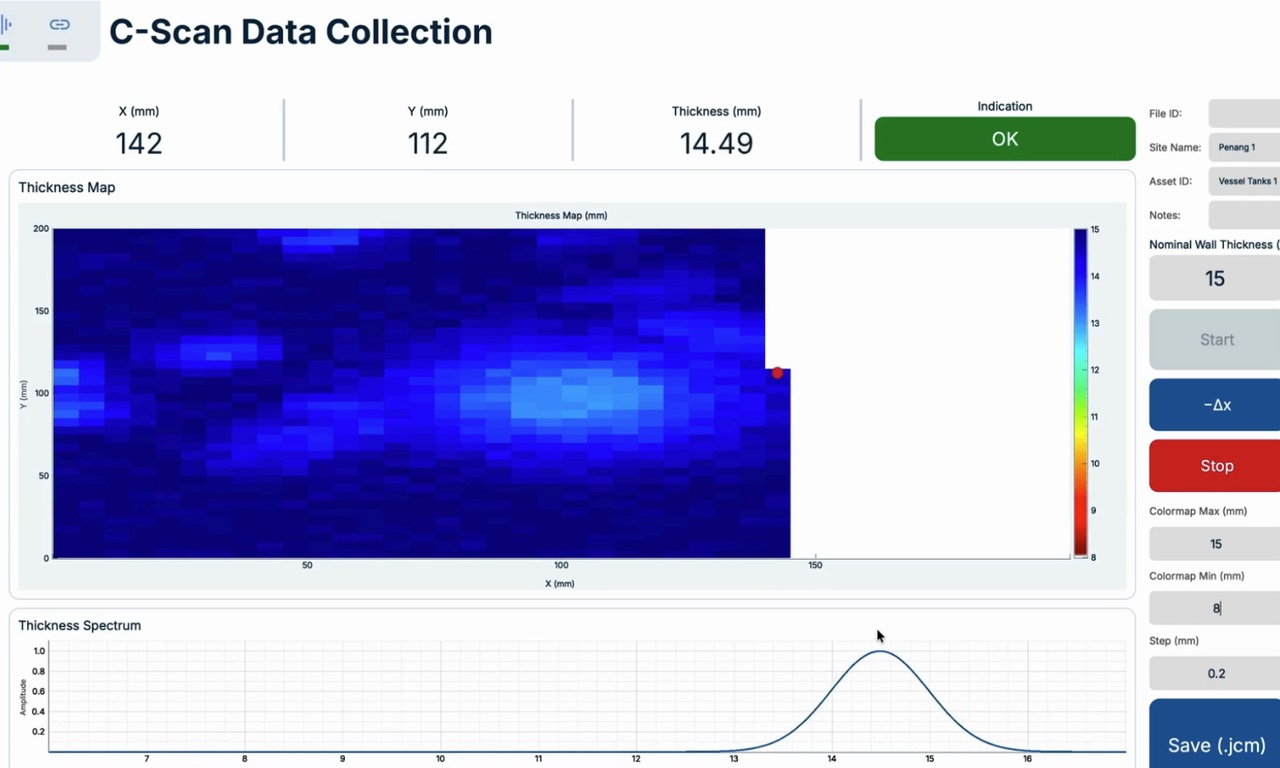Screen dimensions: 1280x768
Task: Click the 'Thickness Map' panel title
Action: [x=66, y=187]
